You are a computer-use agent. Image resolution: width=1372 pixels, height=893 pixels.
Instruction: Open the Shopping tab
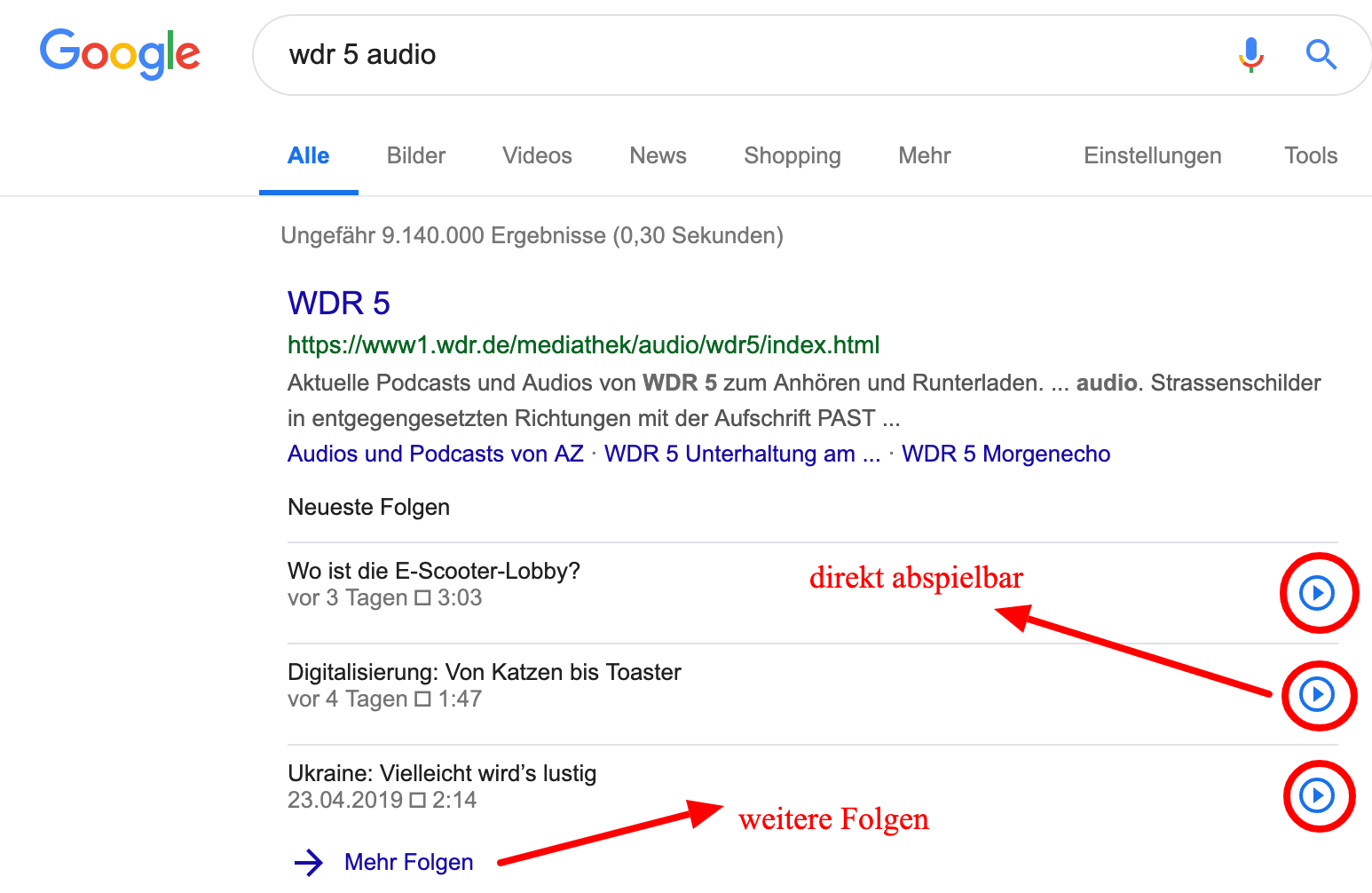tap(792, 156)
